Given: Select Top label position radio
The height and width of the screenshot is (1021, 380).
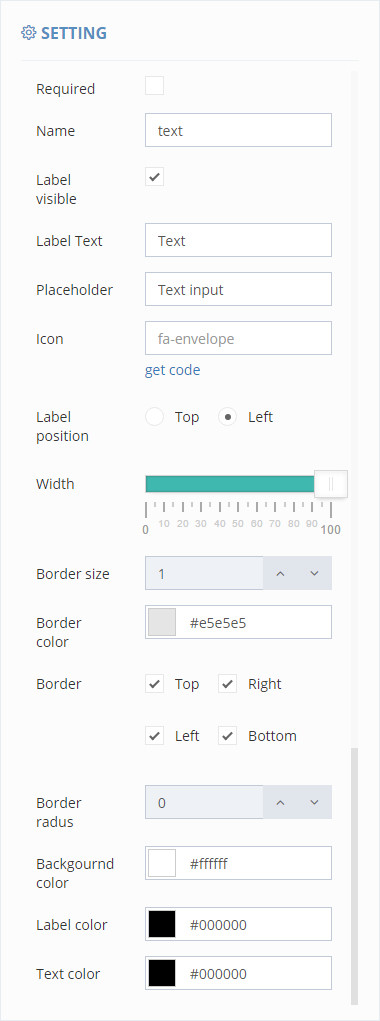Looking at the screenshot, I should pos(154,417).
